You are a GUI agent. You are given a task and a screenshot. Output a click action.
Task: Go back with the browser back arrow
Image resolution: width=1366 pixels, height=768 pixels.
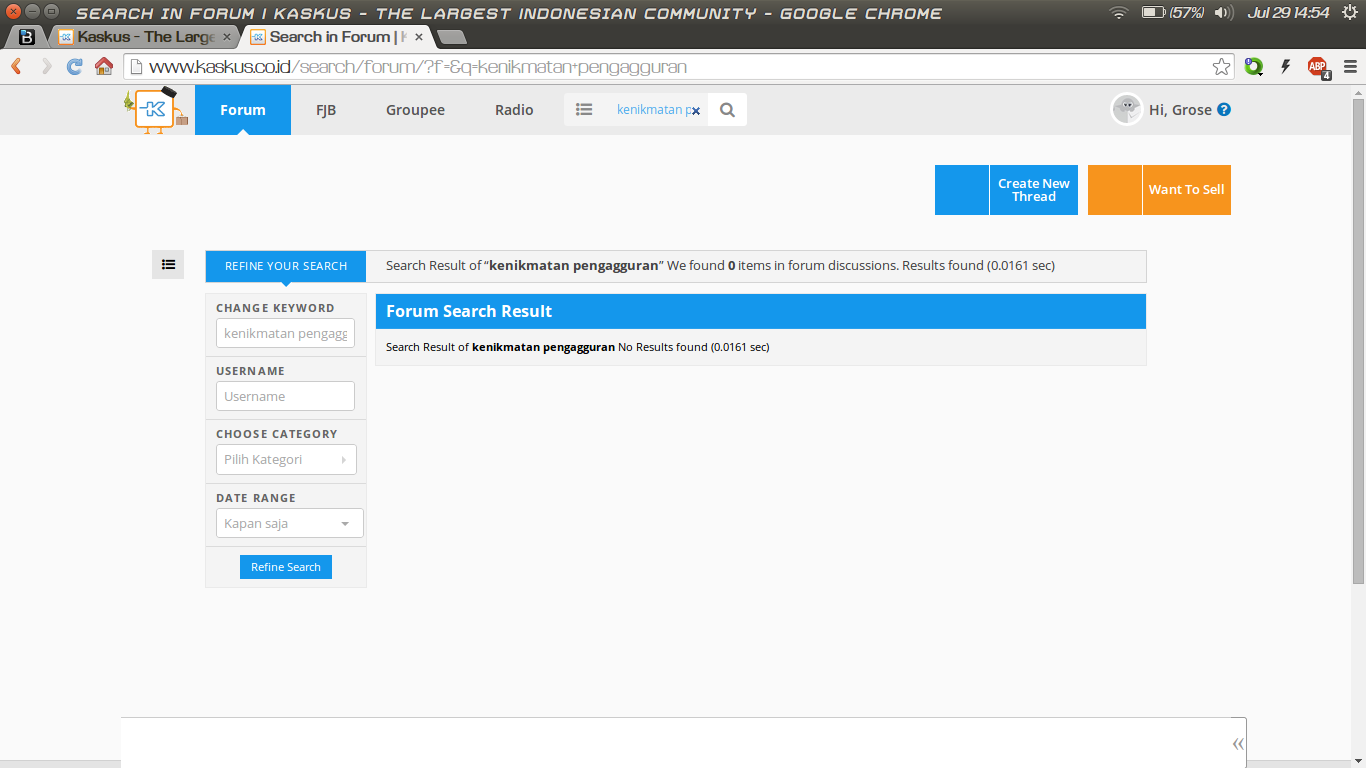pyautogui.click(x=16, y=67)
